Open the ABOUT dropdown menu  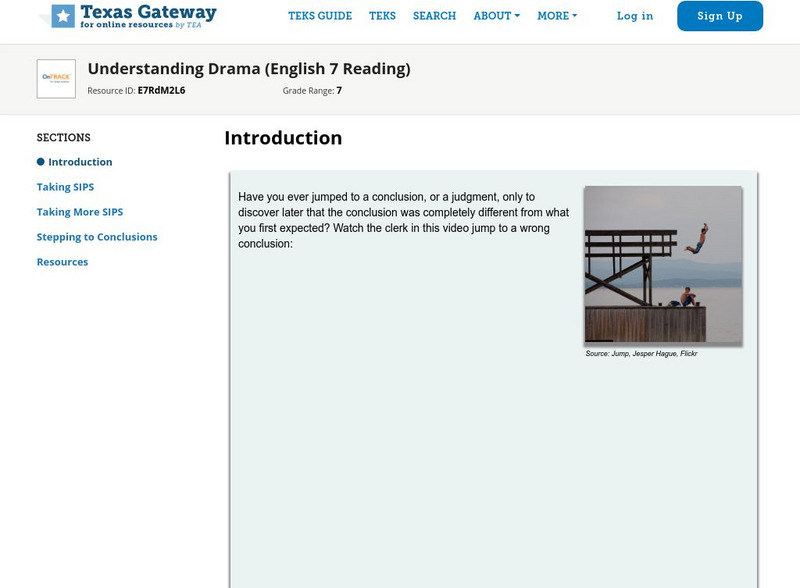pos(496,16)
